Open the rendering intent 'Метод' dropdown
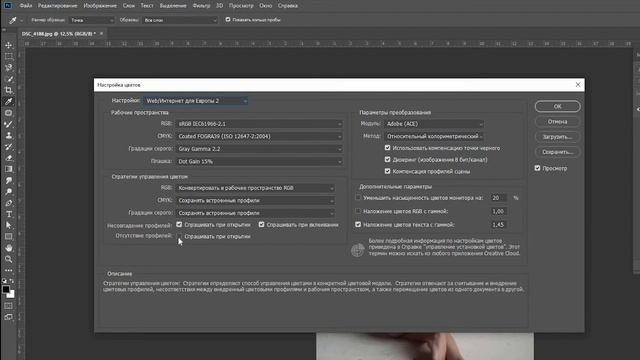Screen dimensions: 640x360 (434, 136)
